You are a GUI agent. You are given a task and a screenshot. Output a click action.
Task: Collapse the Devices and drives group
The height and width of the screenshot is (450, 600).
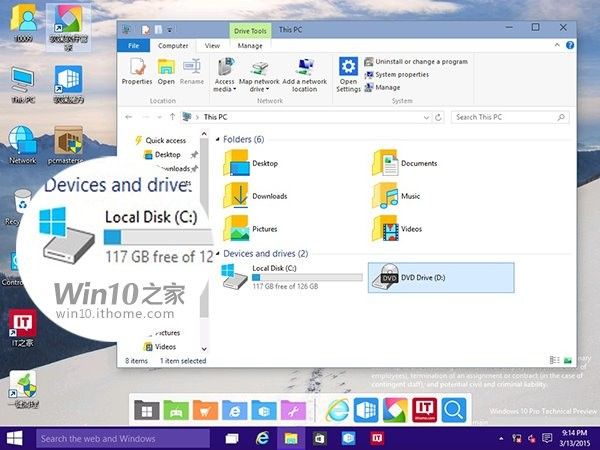(x=219, y=254)
